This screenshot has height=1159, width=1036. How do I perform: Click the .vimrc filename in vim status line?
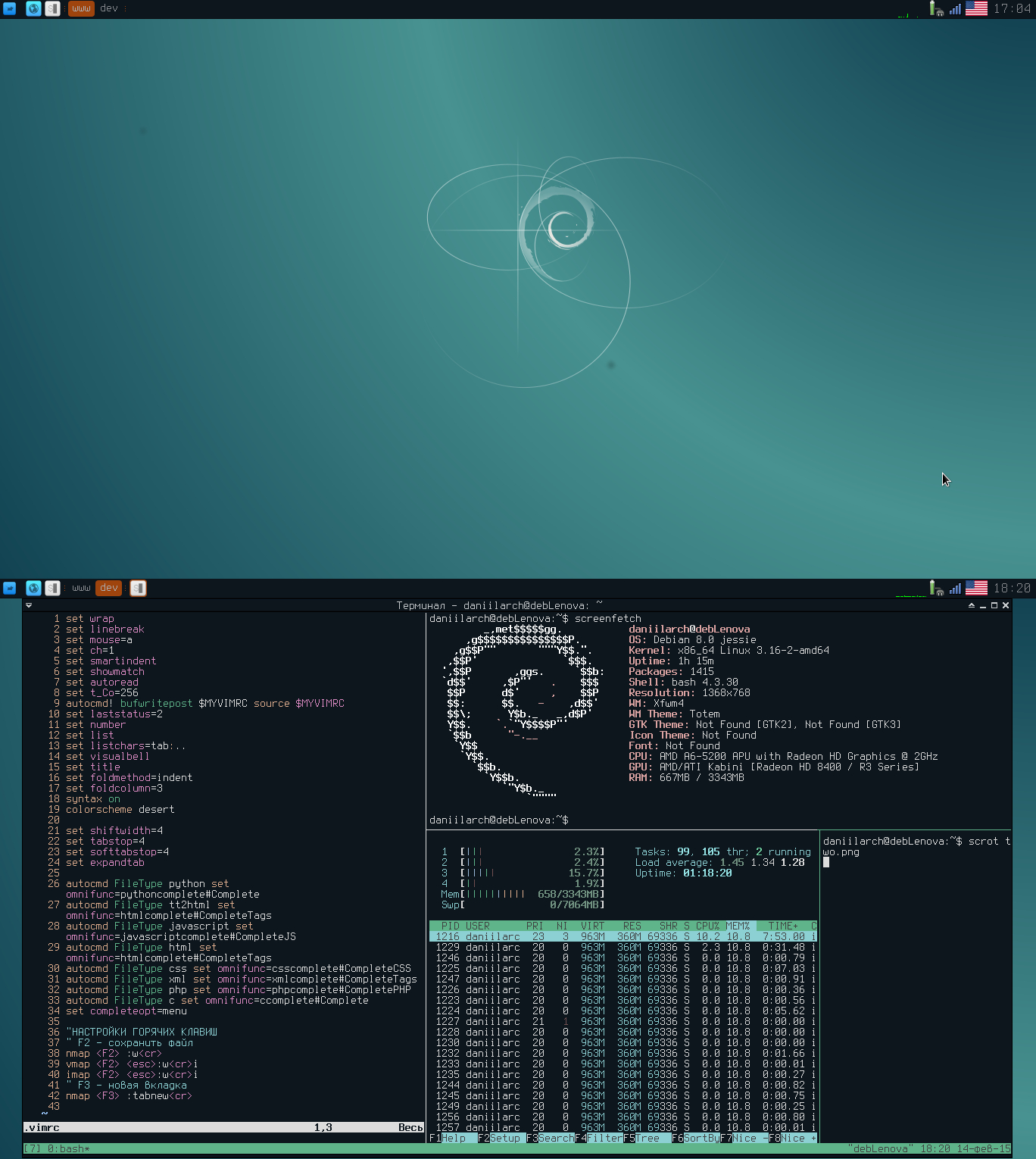[x=42, y=1127]
